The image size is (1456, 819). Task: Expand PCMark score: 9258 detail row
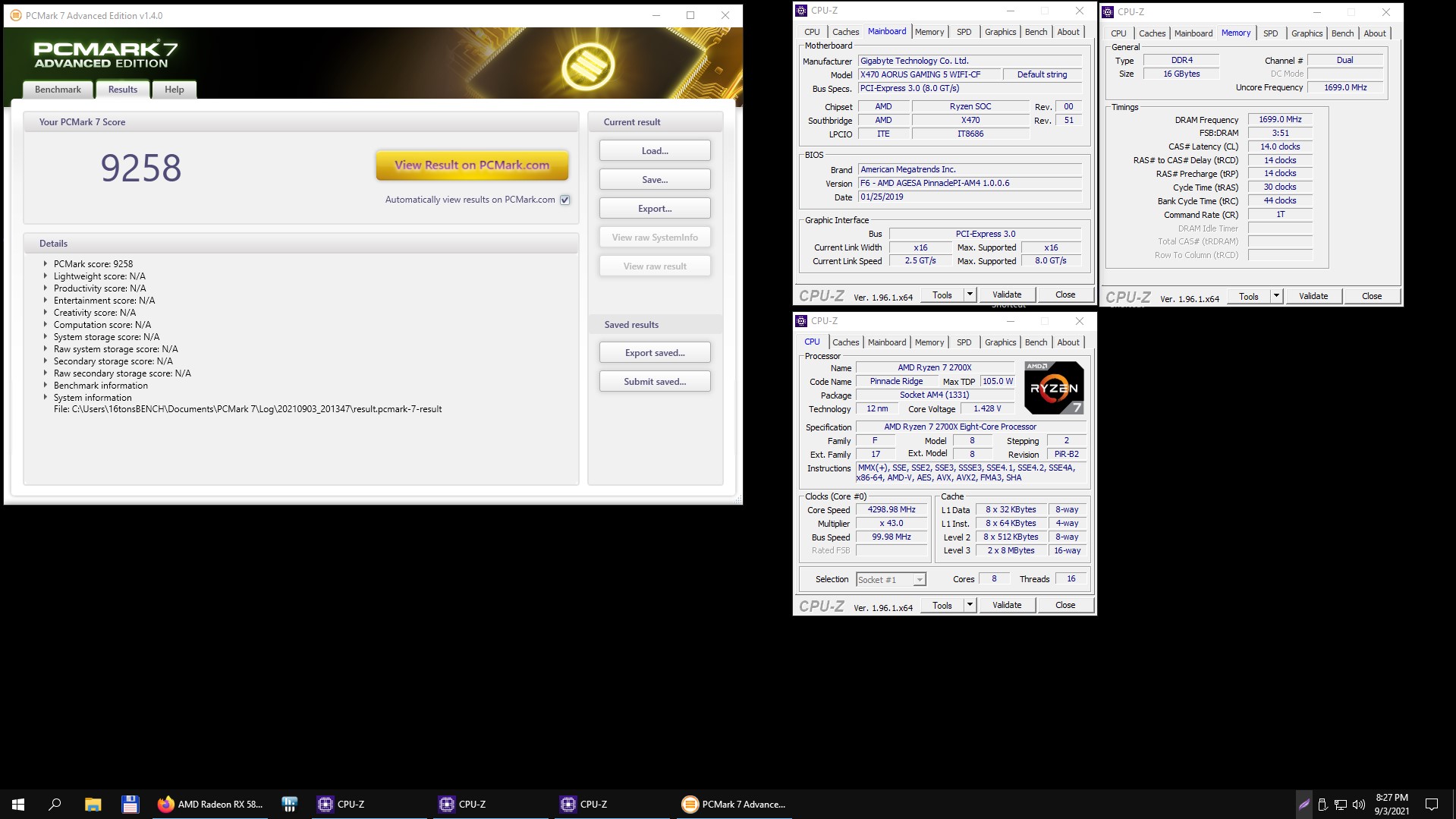click(x=45, y=263)
